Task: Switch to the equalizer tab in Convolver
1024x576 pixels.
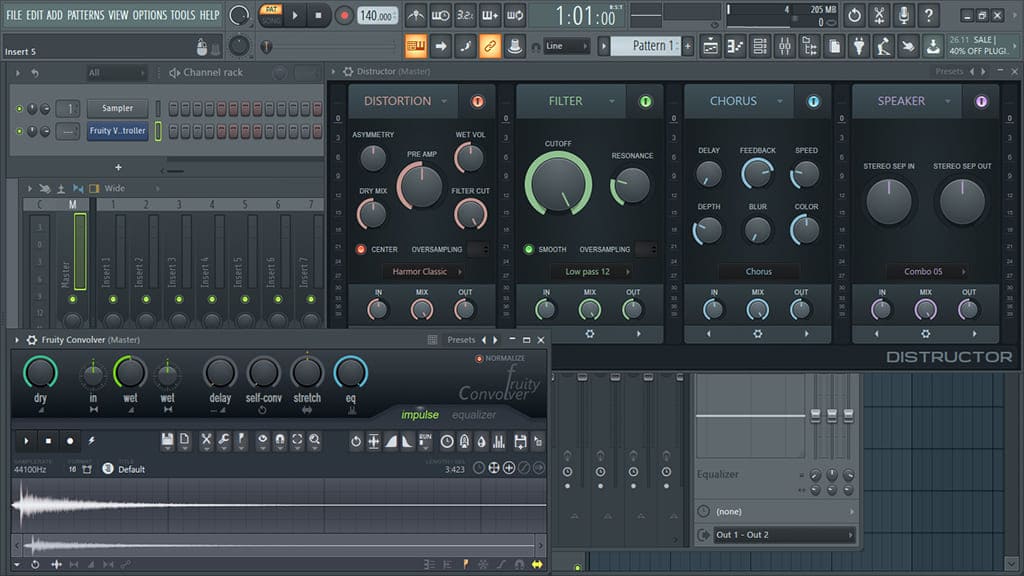Action: [x=473, y=415]
